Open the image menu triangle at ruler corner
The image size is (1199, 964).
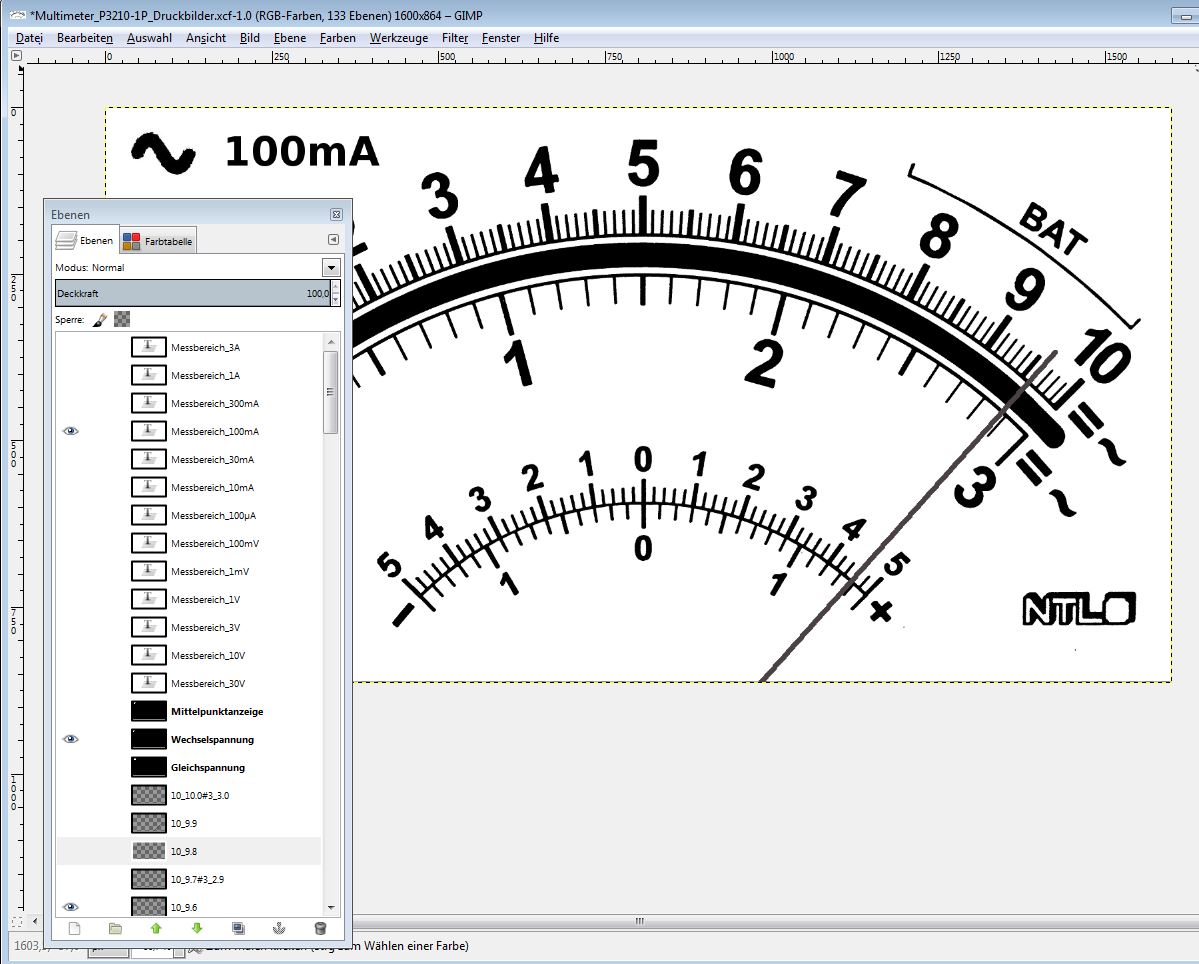pos(16,56)
